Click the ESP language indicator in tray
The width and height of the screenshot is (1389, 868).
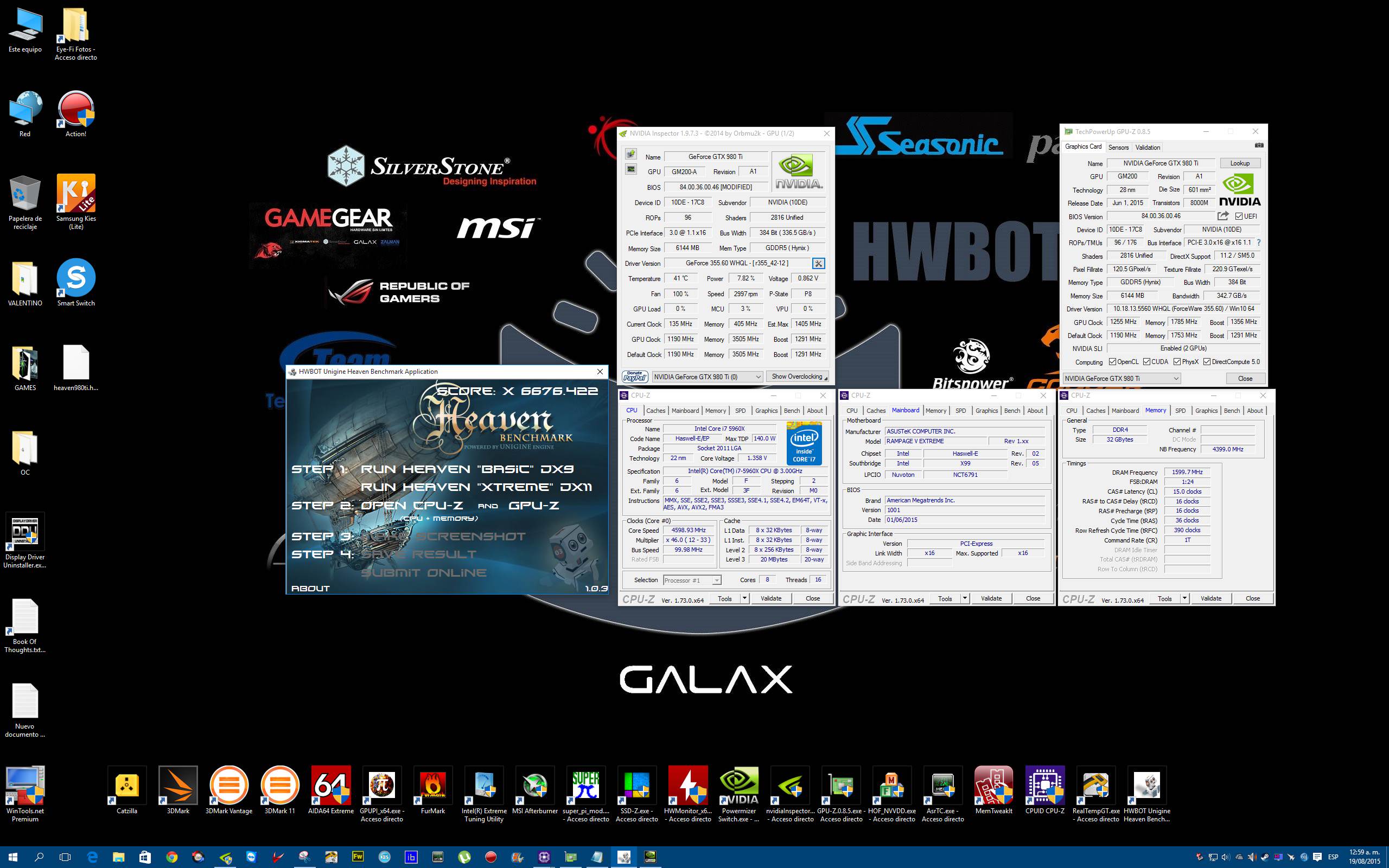(1333, 857)
